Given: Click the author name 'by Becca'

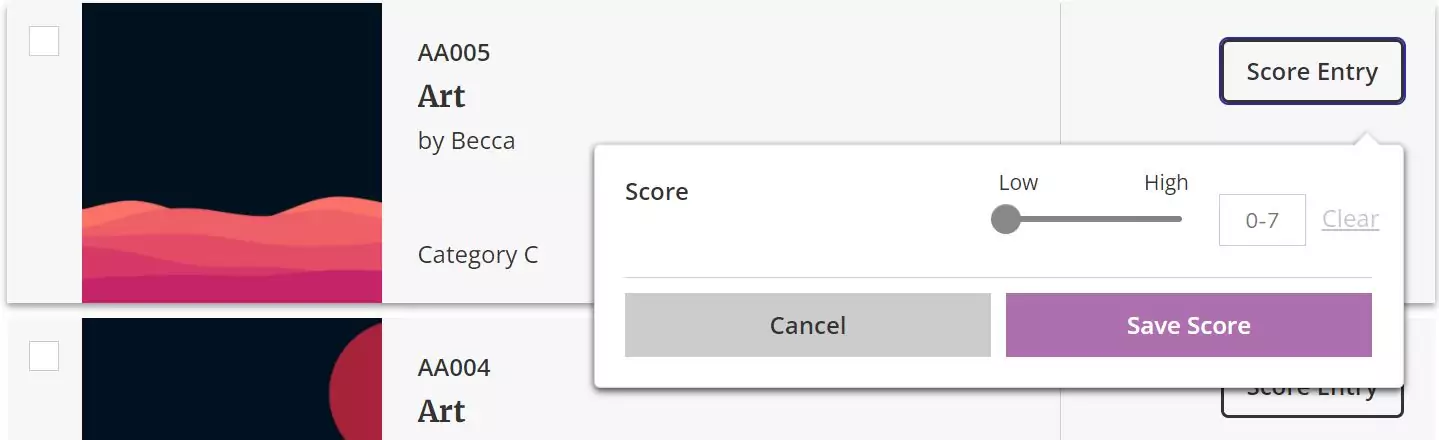Looking at the screenshot, I should coord(466,141).
